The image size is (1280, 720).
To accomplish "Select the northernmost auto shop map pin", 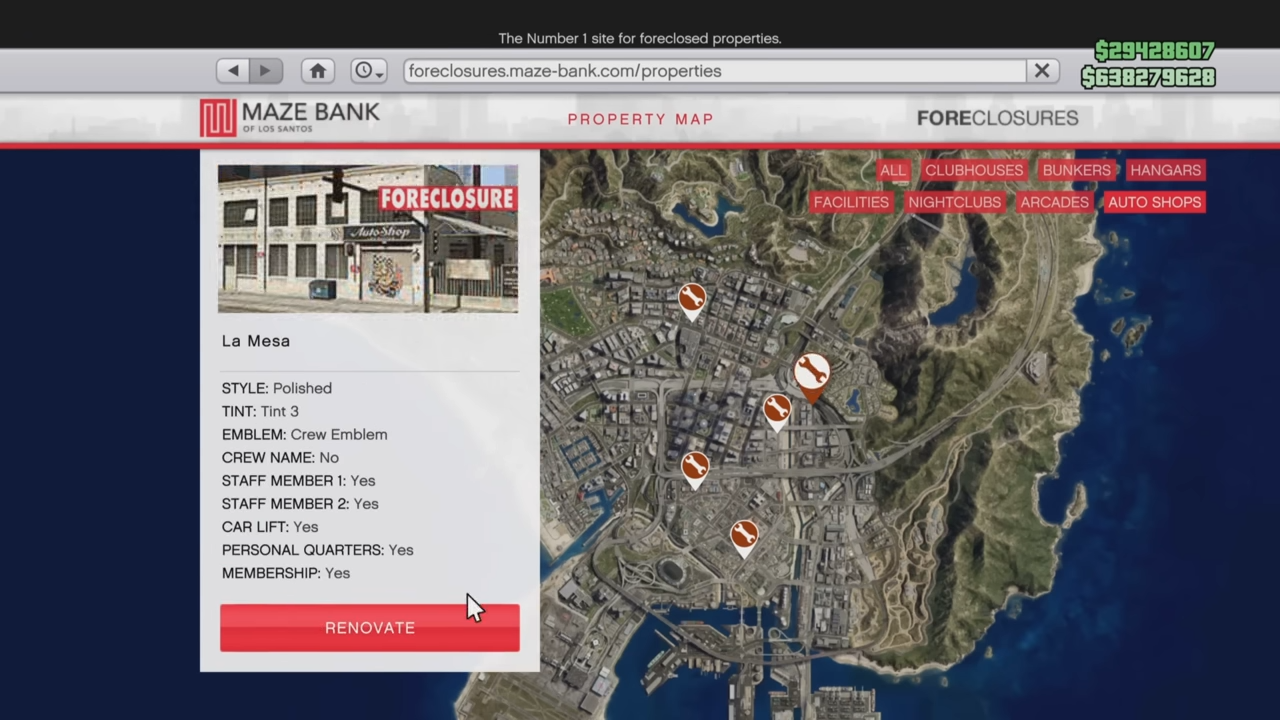I will click(692, 300).
